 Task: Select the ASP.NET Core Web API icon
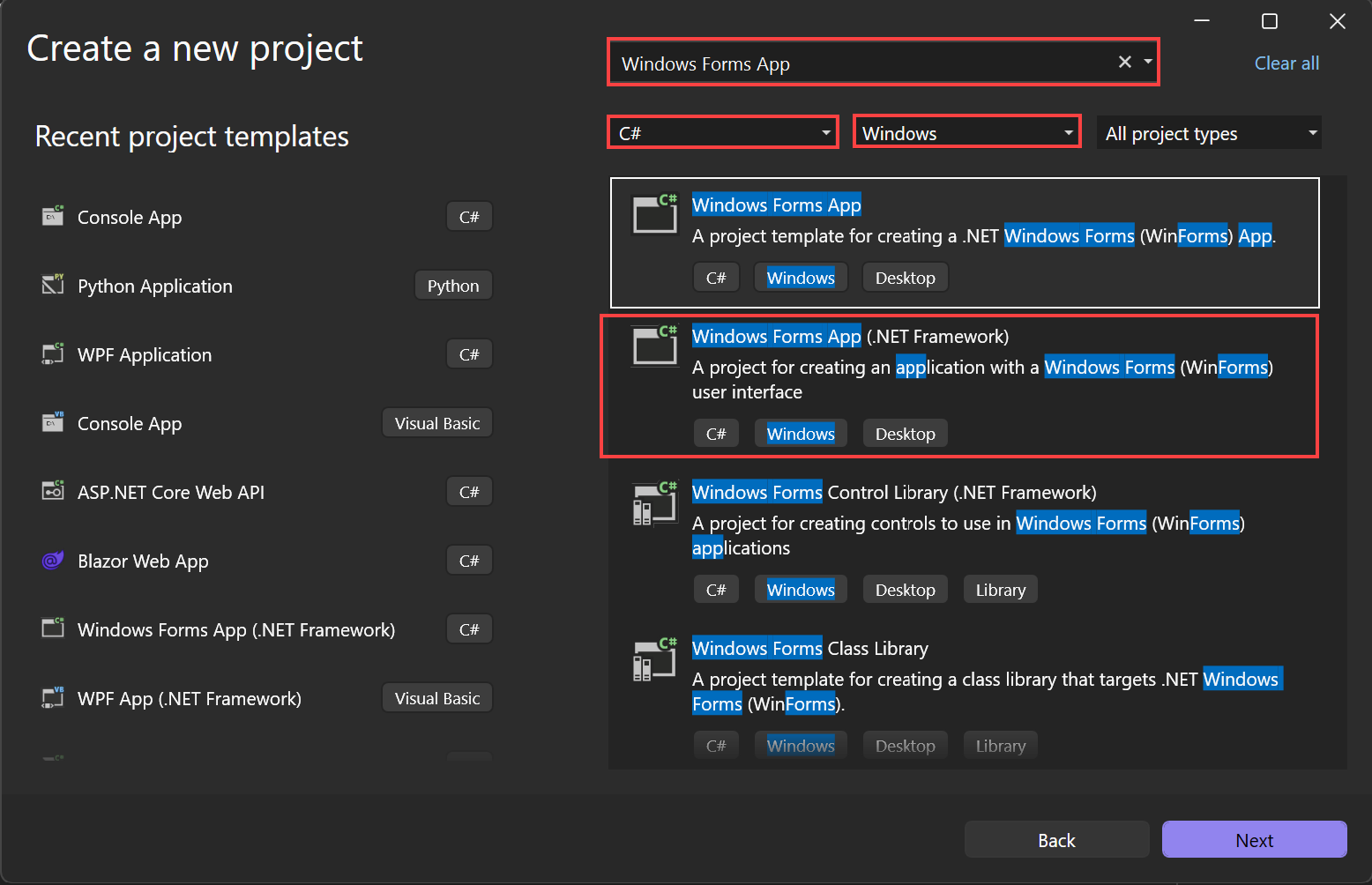(x=52, y=491)
